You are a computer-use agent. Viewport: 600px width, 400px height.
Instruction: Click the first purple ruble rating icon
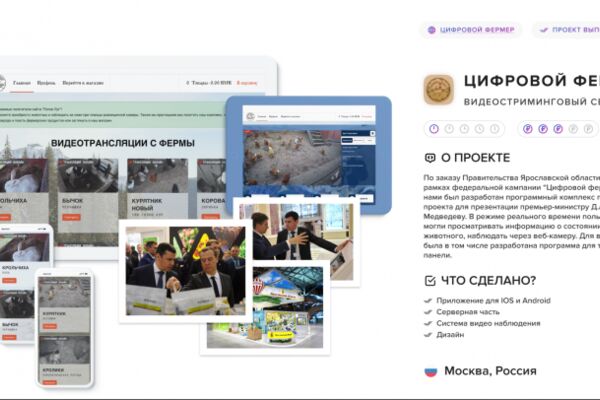(528, 129)
